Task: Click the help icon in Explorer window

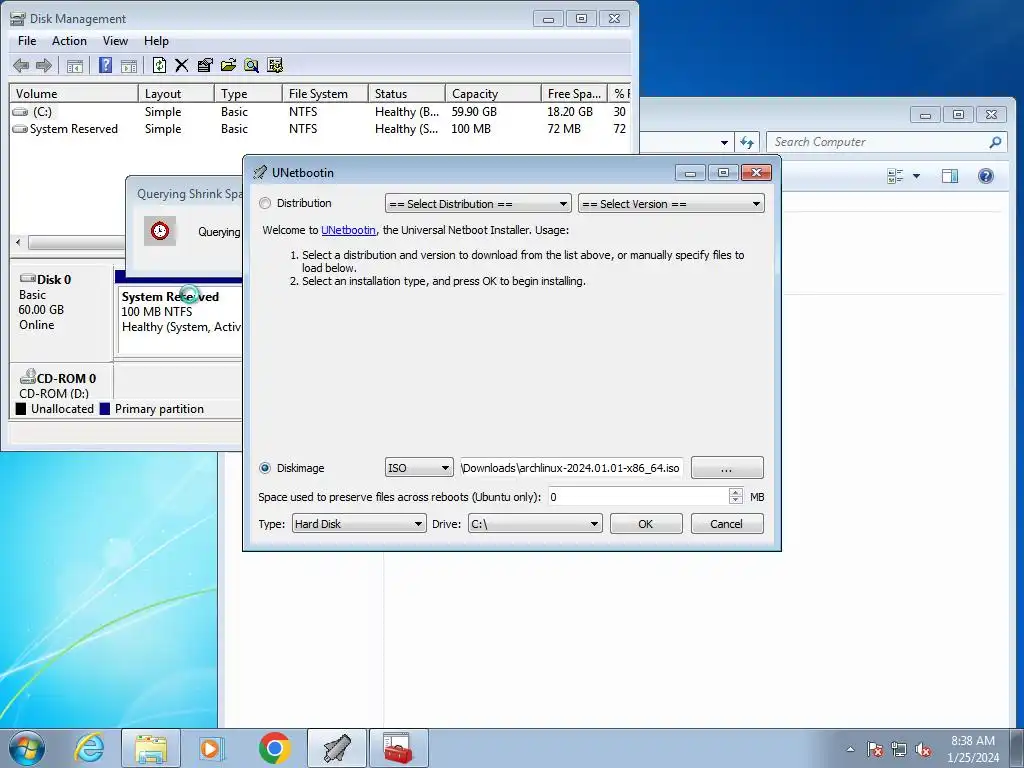Action: click(x=986, y=176)
